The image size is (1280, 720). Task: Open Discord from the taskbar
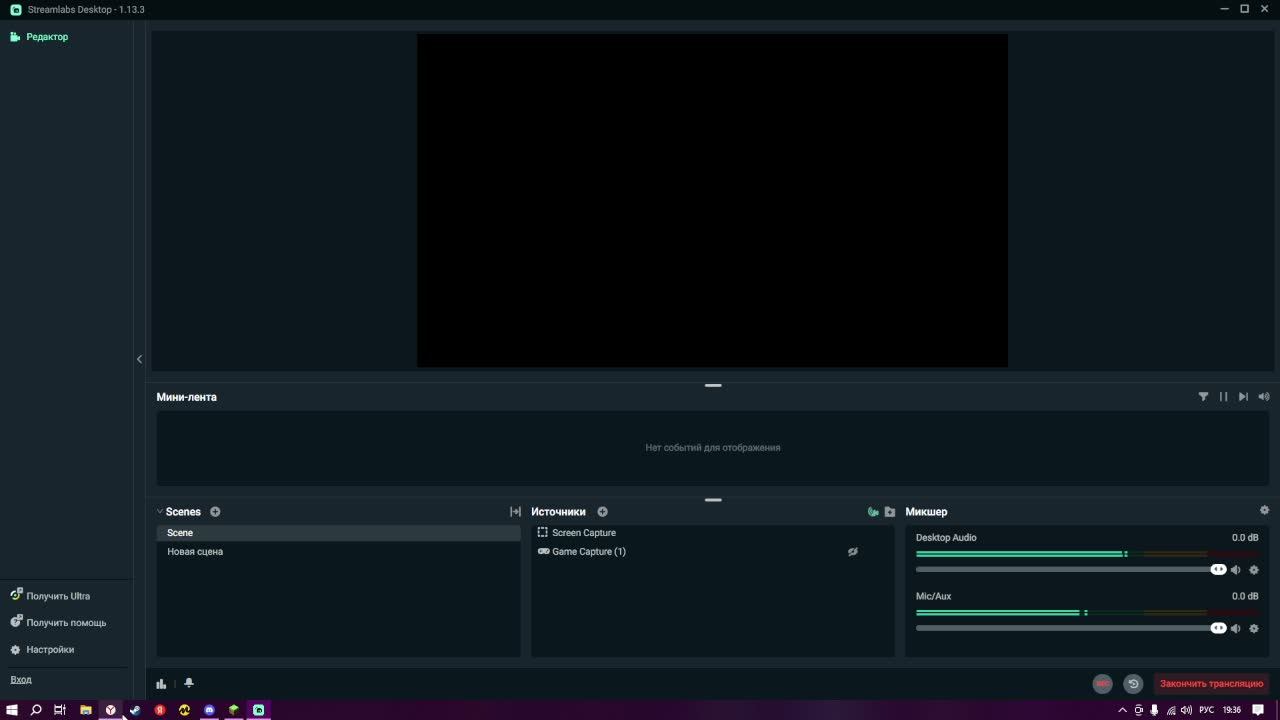209,710
